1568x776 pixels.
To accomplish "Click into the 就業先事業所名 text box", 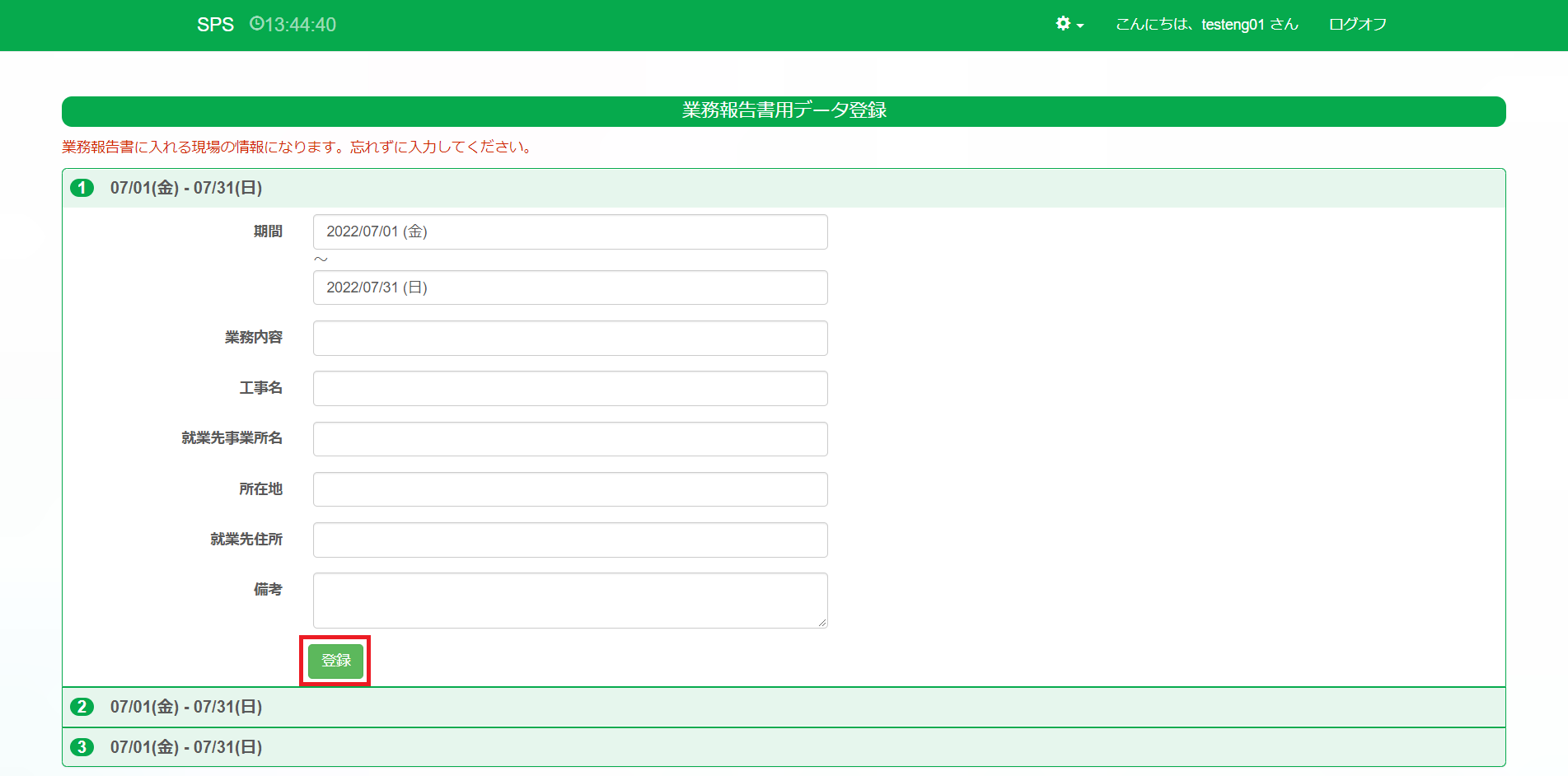I will point(569,439).
